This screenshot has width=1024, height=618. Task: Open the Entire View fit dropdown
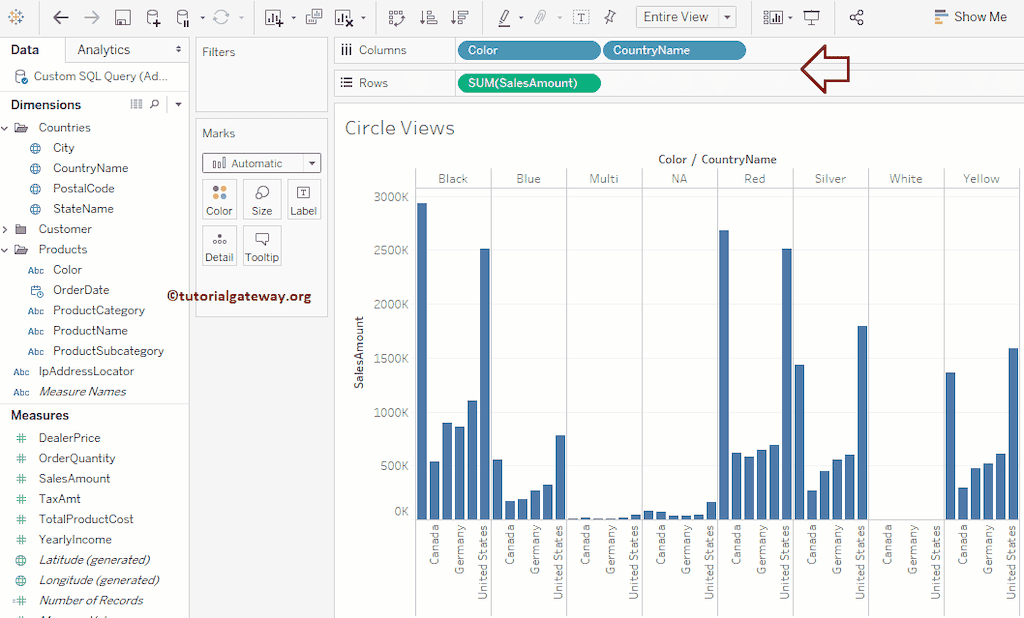(685, 16)
